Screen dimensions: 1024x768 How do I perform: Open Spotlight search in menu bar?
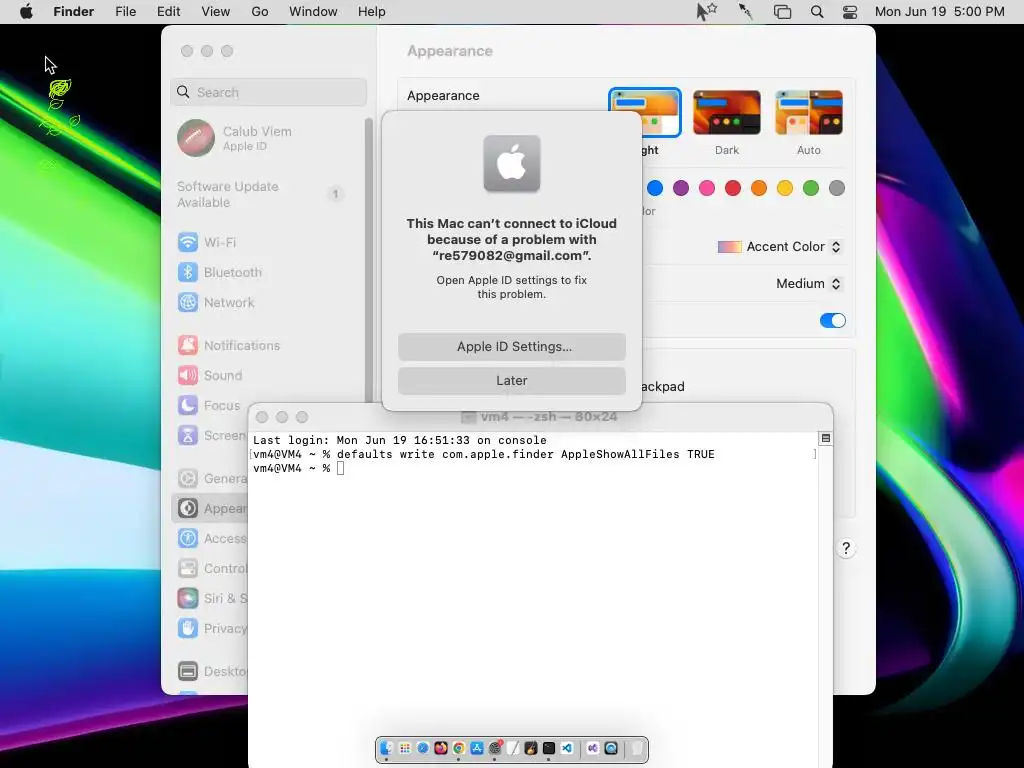(x=817, y=12)
